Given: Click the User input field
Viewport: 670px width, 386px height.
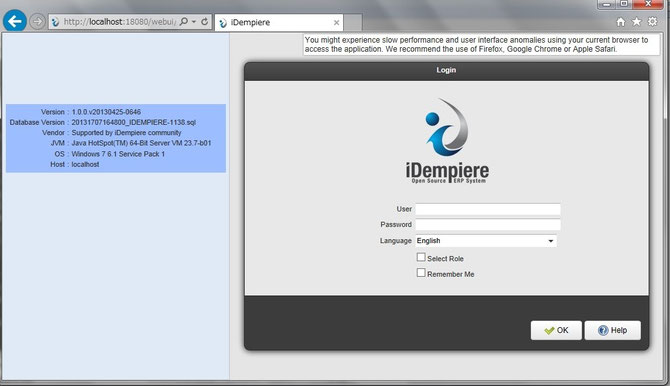Looking at the screenshot, I should (x=488, y=209).
